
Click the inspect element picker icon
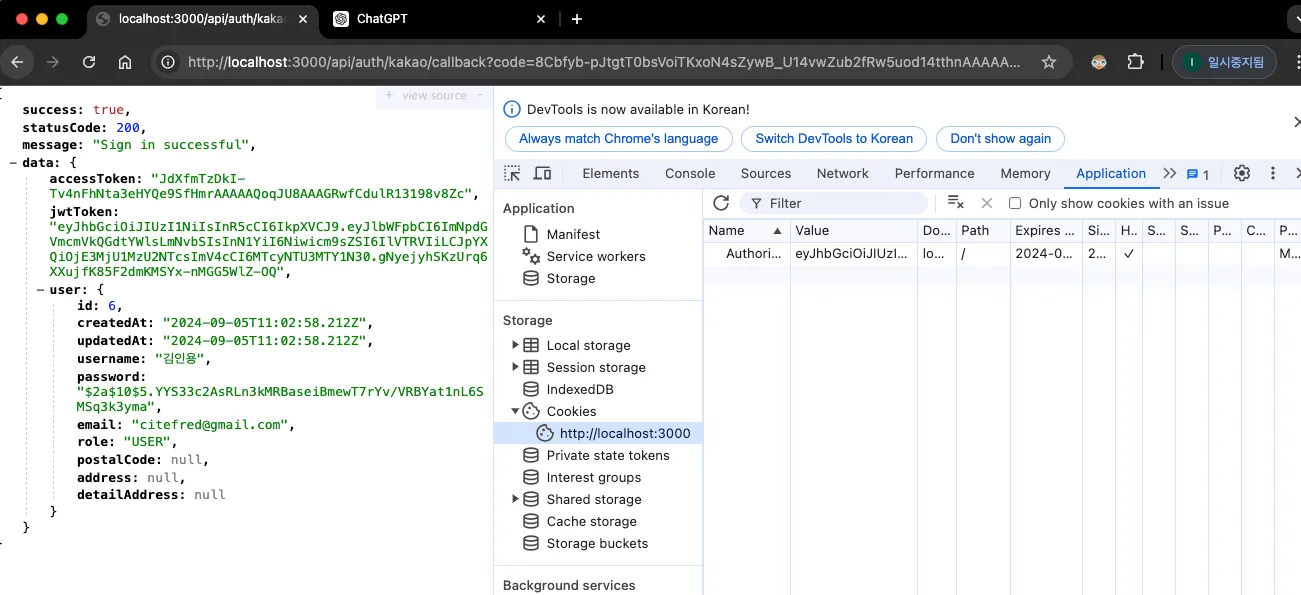(512, 173)
